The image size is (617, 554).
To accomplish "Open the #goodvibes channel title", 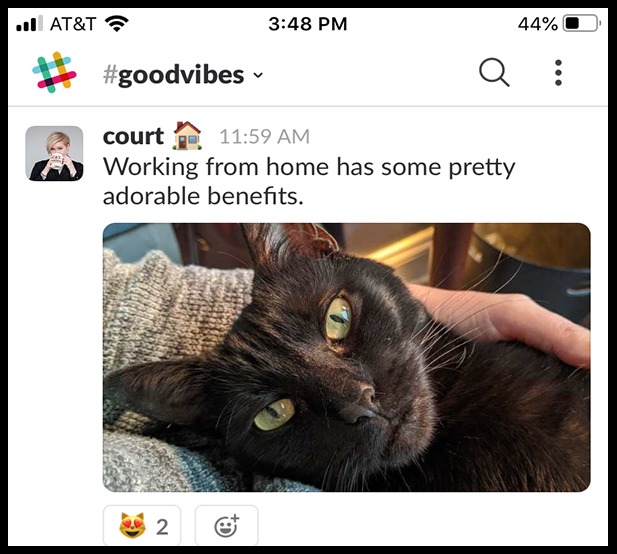I will click(174, 74).
